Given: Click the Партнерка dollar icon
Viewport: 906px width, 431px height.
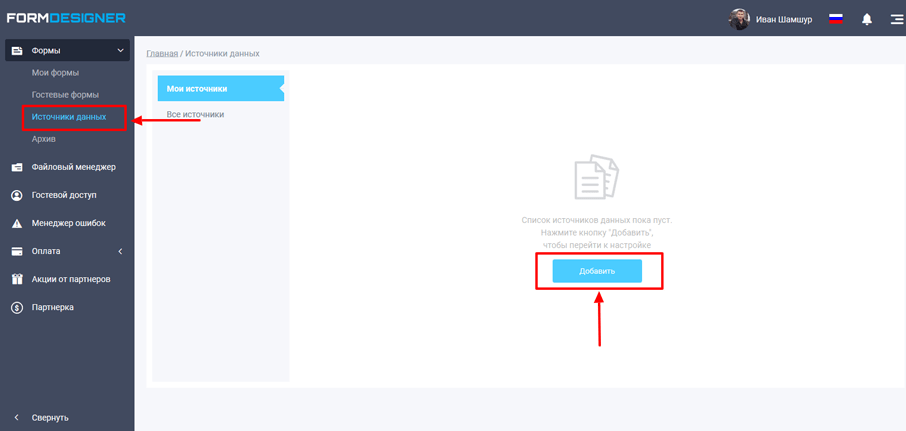Looking at the screenshot, I should coord(17,307).
